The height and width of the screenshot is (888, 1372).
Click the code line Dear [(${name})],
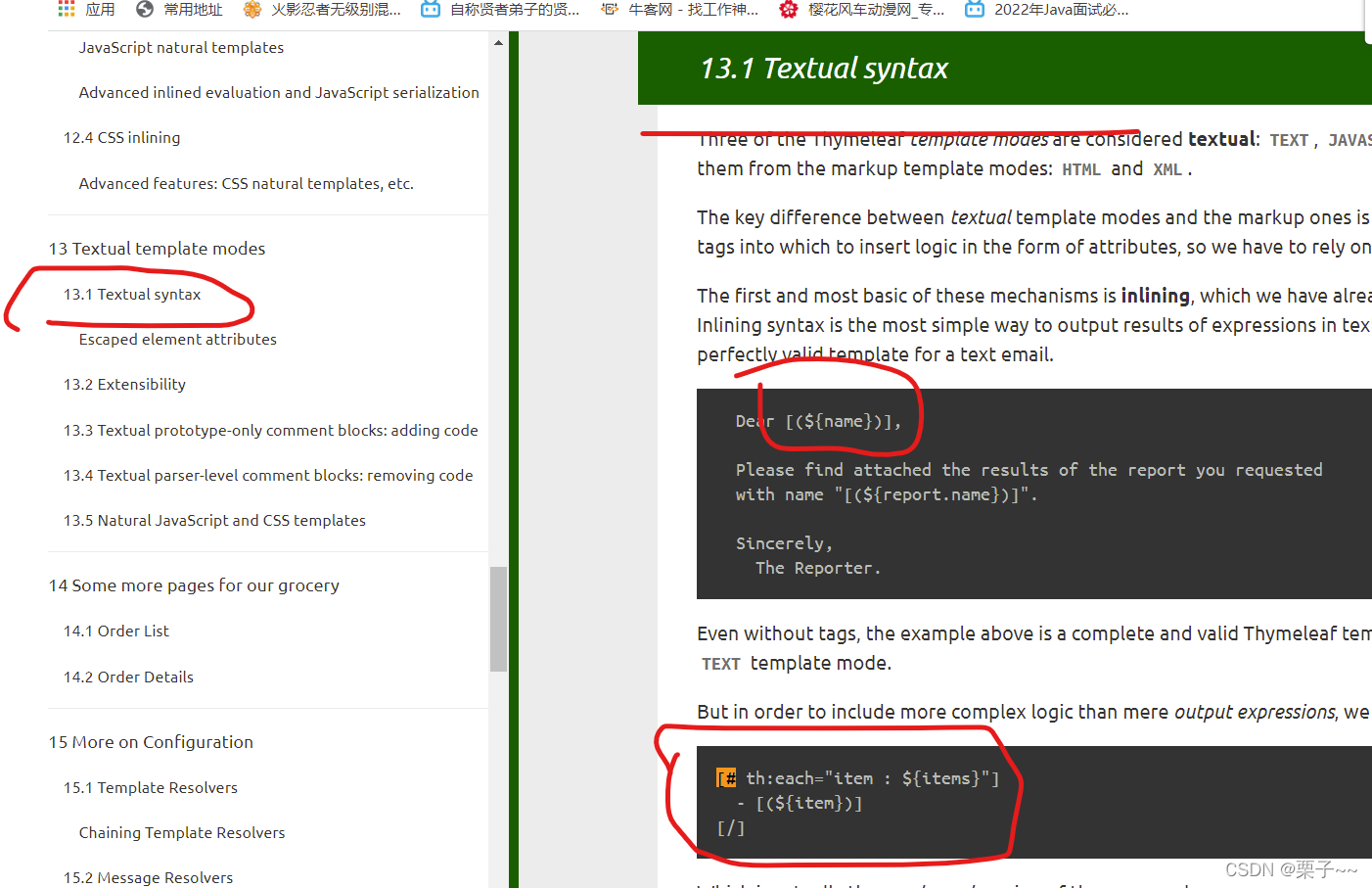(818, 421)
